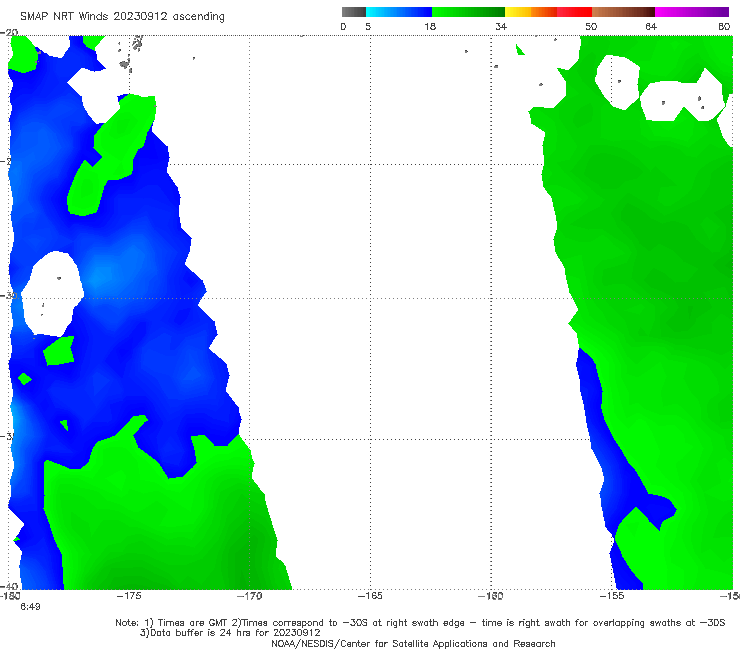The height and width of the screenshot is (650, 740).
Task: Click the color bar label 34
Action: pos(501,26)
